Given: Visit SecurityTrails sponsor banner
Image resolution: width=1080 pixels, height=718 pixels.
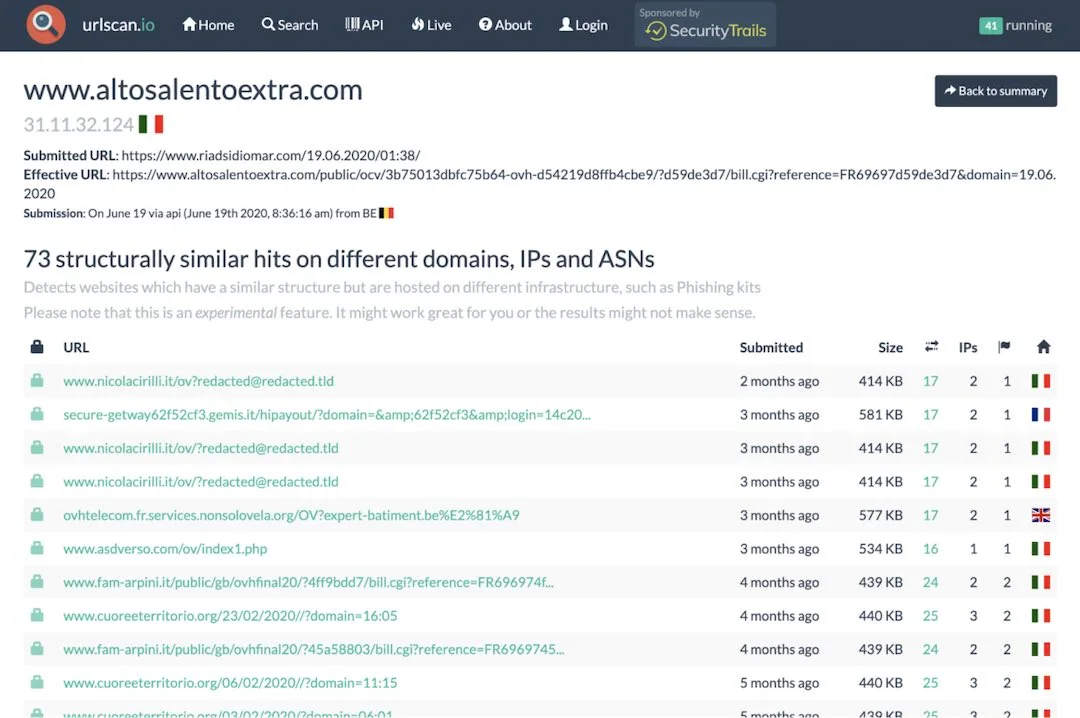Looking at the screenshot, I should (705, 25).
